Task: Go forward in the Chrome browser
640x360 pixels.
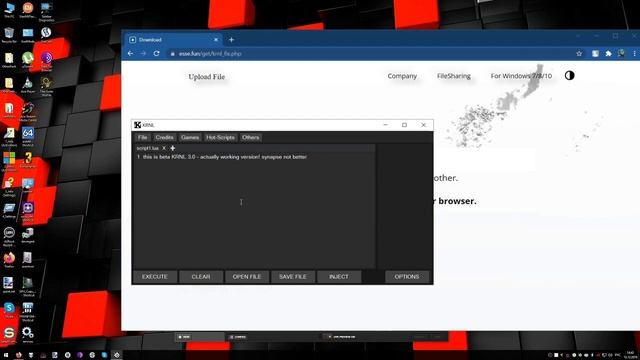Action: (143, 53)
